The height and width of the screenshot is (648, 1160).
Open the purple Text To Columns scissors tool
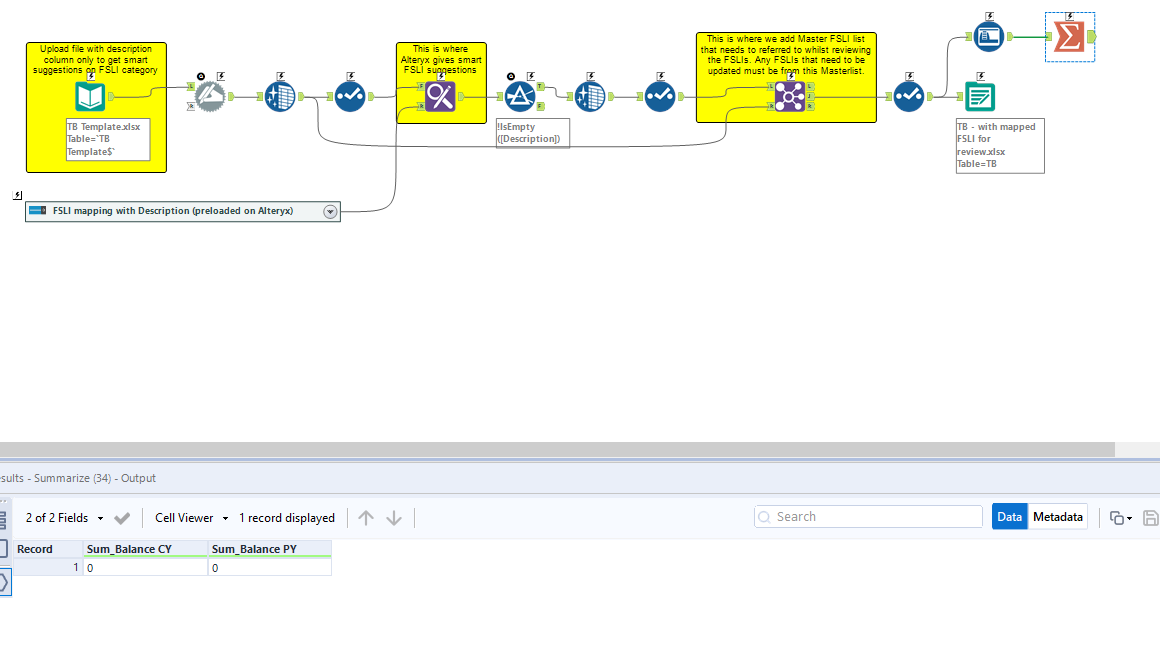click(x=440, y=95)
